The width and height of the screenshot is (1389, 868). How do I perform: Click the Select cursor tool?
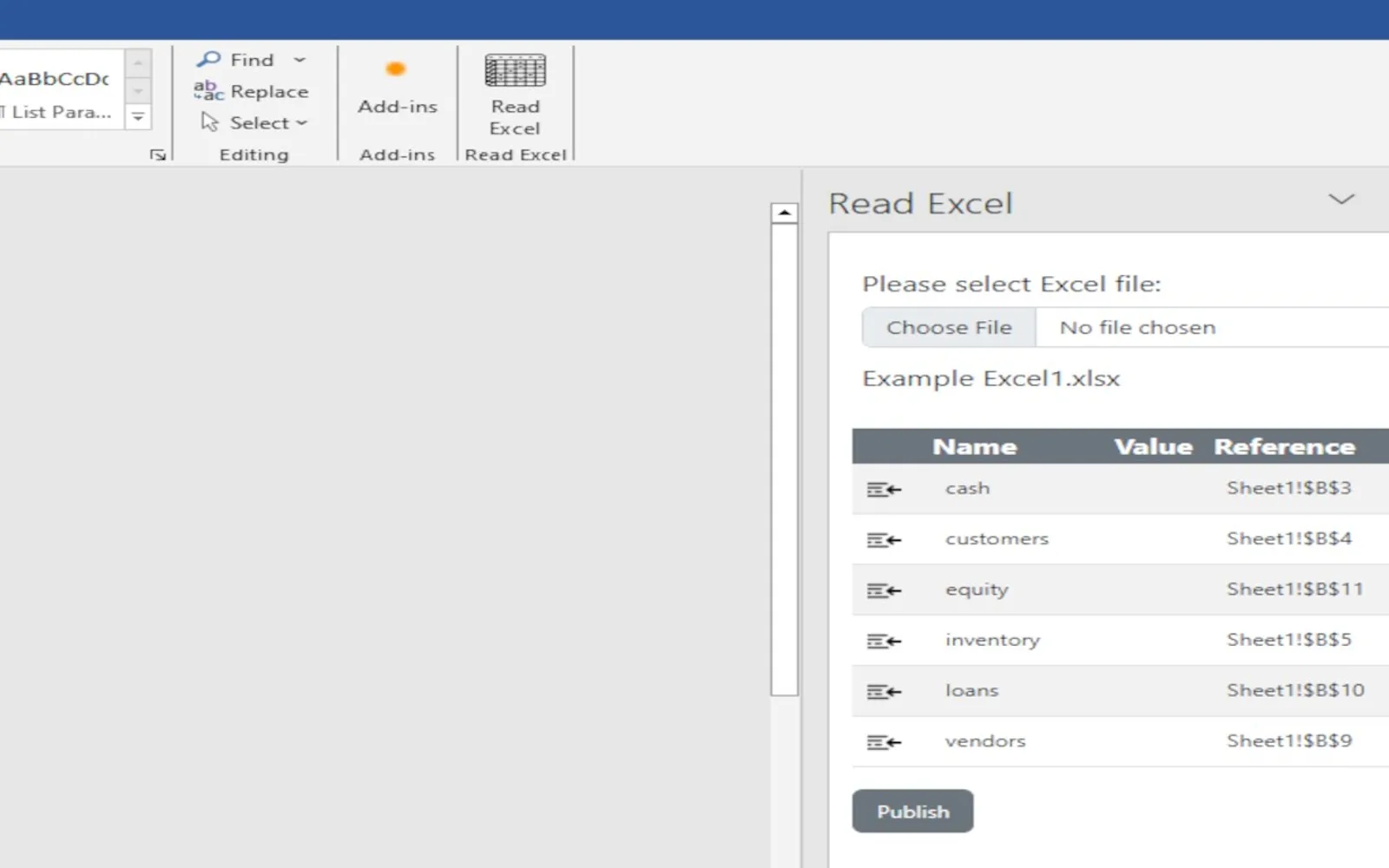tap(209, 122)
